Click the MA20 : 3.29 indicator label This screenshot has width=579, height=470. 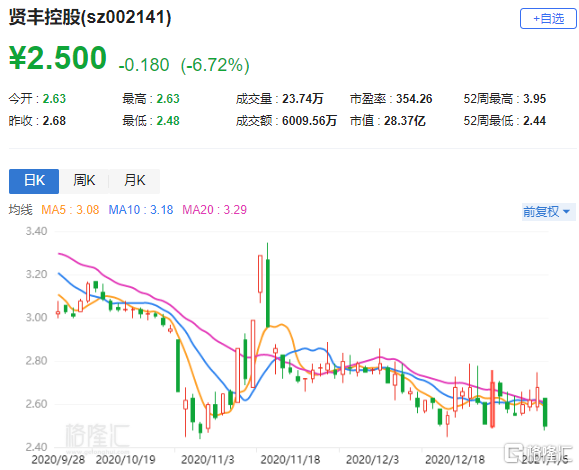(x=215, y=210)
